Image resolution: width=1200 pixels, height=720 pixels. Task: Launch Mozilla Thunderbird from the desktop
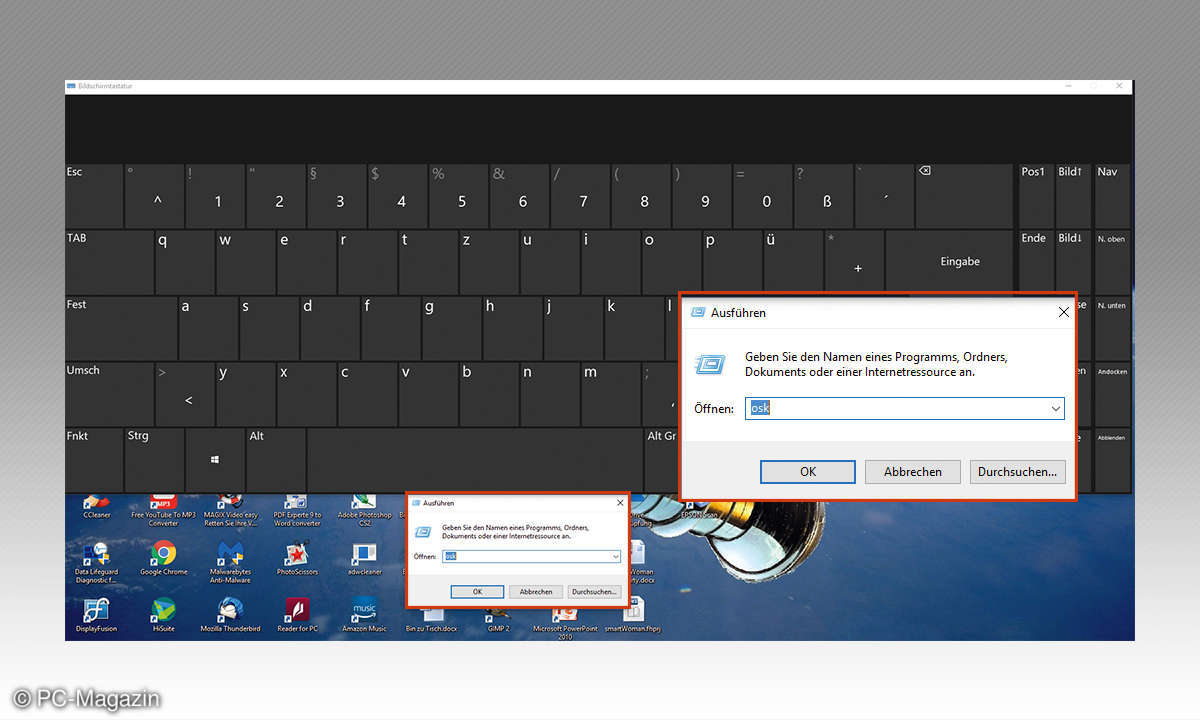click(x=230, y=609)
